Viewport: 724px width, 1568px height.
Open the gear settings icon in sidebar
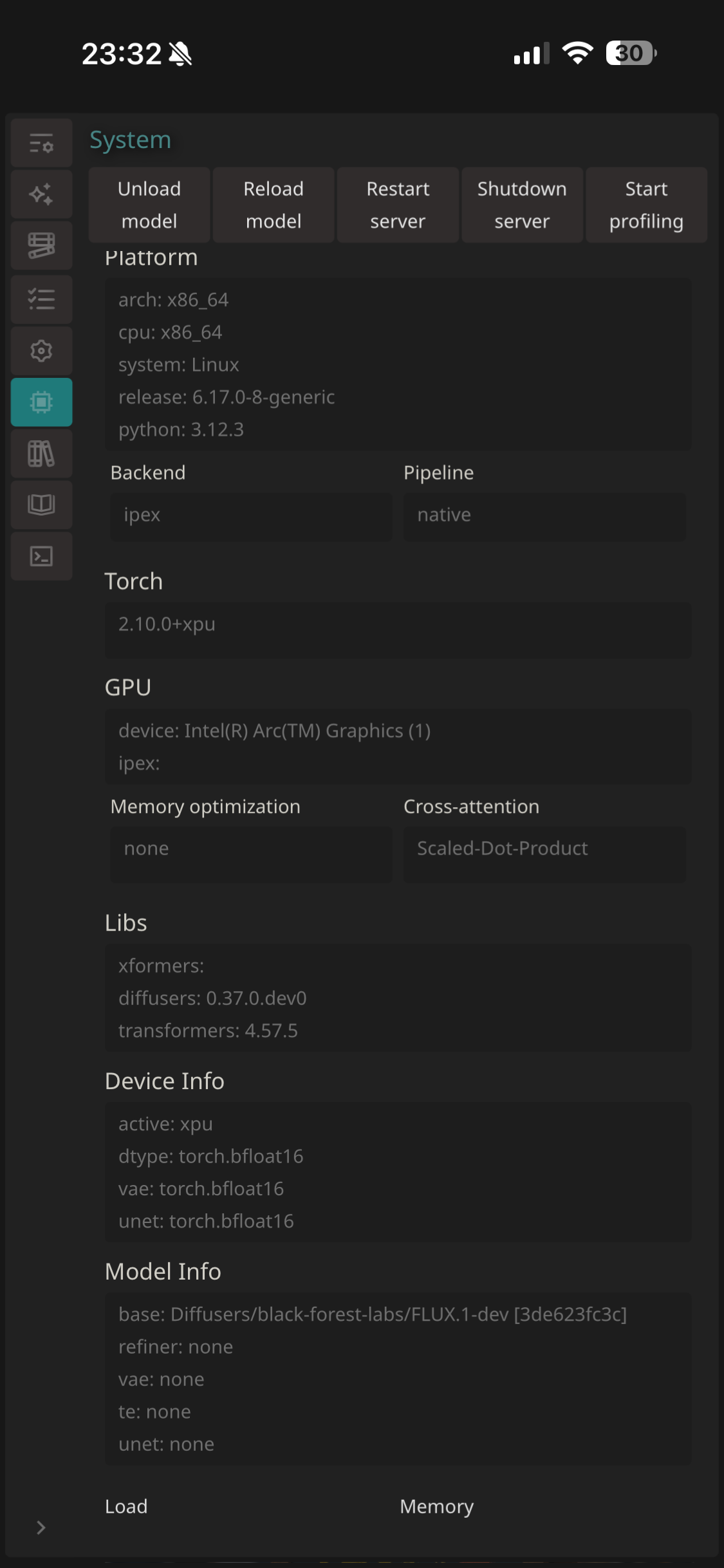tap(41, 351)
